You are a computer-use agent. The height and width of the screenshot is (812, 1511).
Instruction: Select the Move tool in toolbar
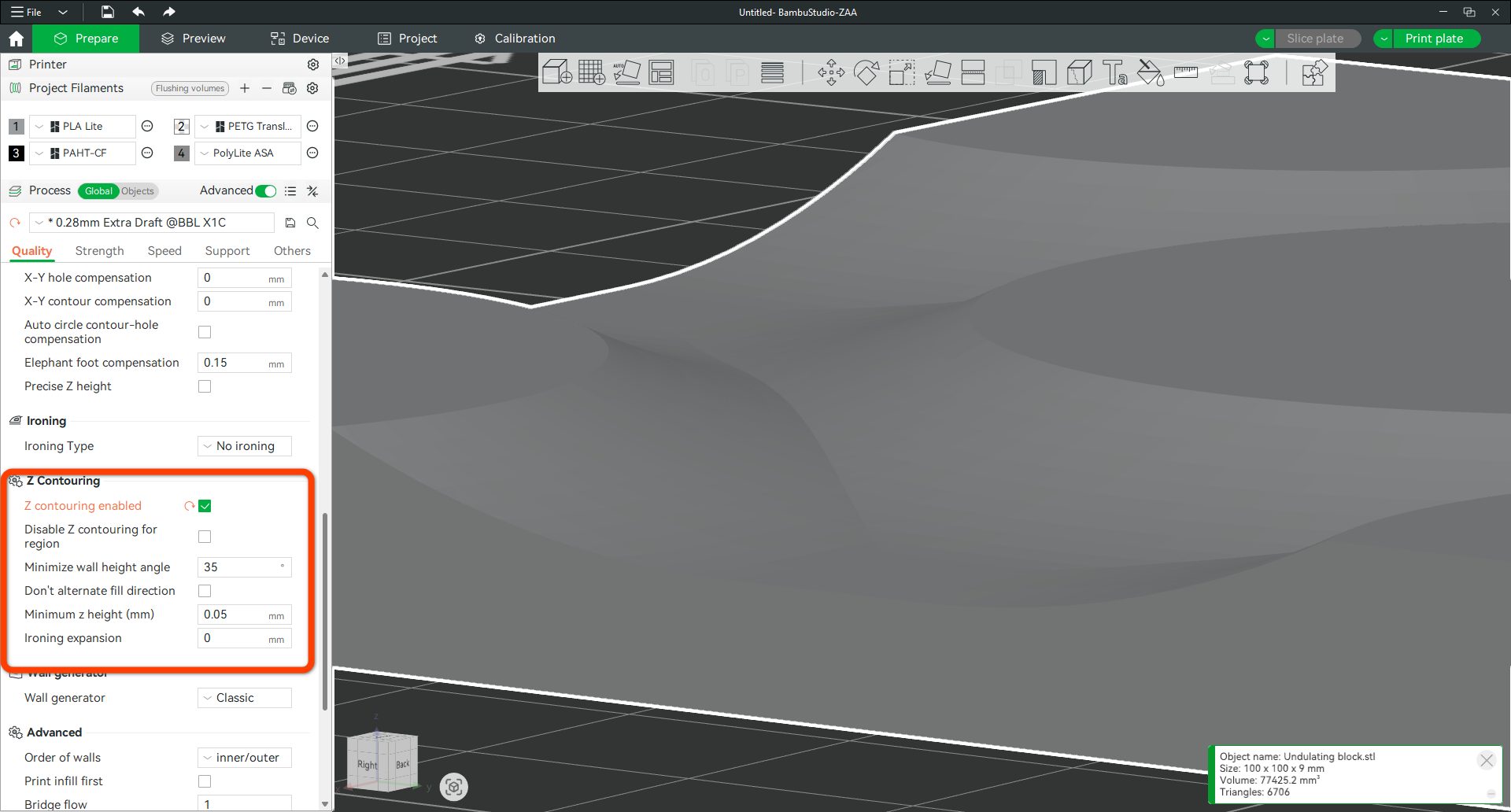click(x=830, y=72)
